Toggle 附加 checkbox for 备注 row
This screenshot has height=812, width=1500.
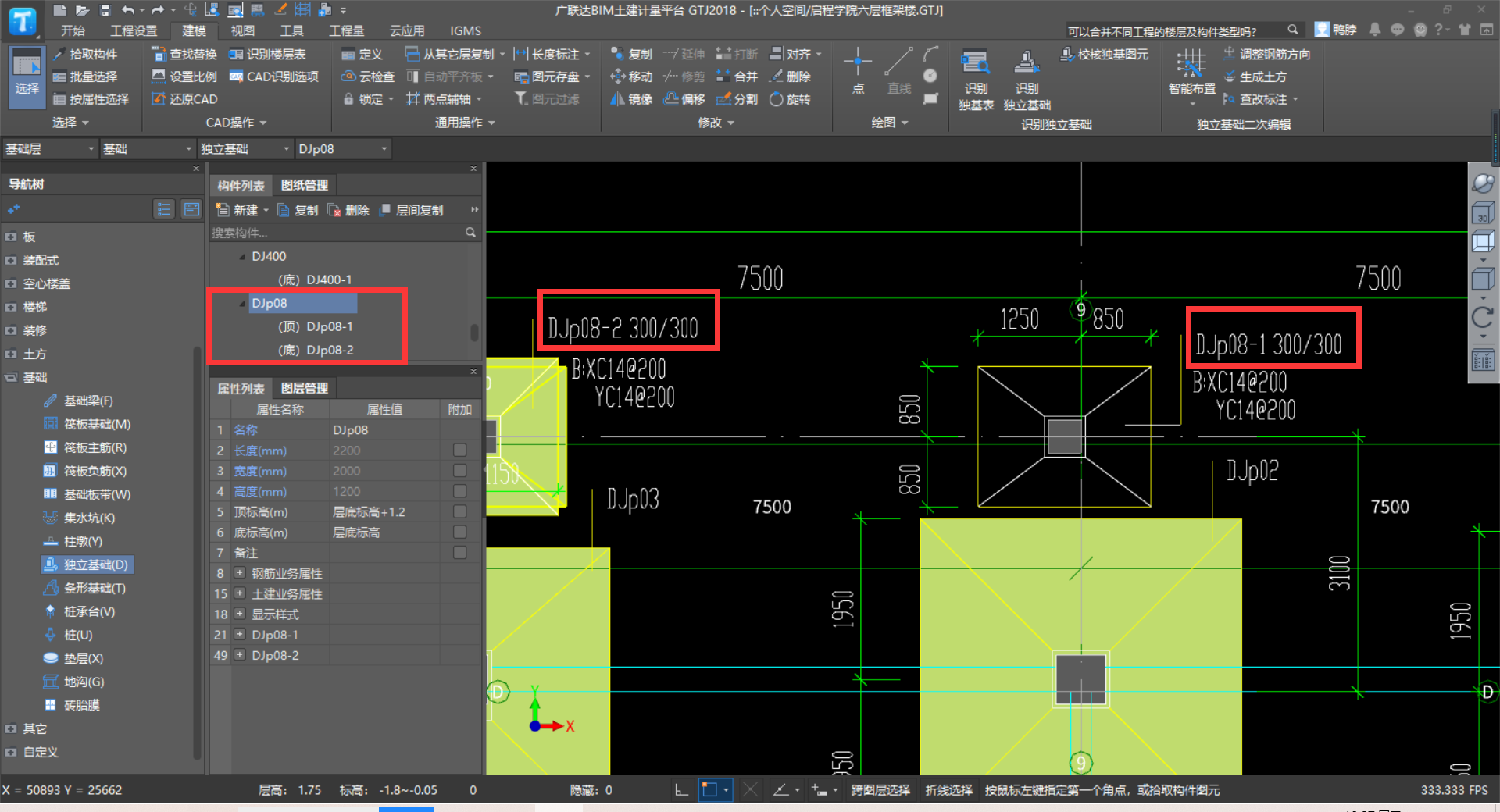tap(459, 552)
